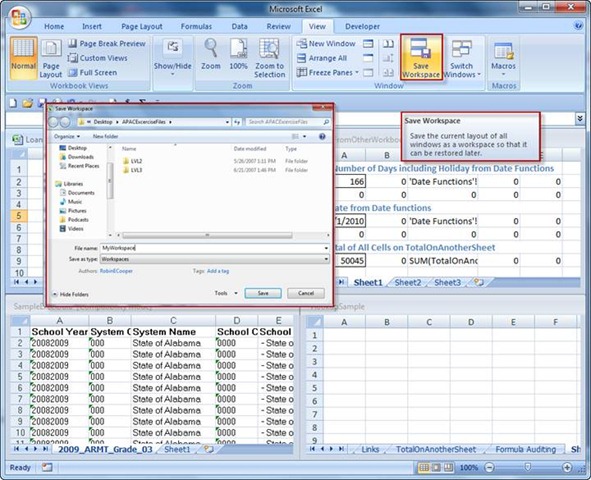Expand the formula bar
Screen dimensions: 591x480
coord(580,119)
